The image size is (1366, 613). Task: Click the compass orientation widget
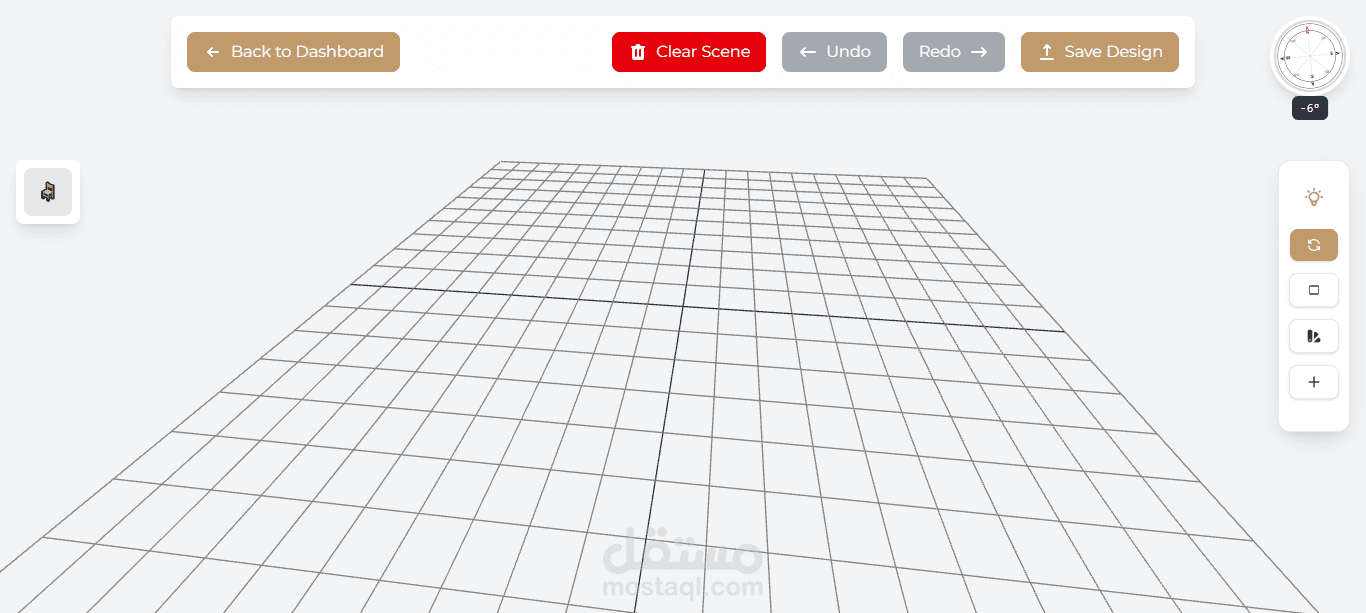[x=1309, y=57]
